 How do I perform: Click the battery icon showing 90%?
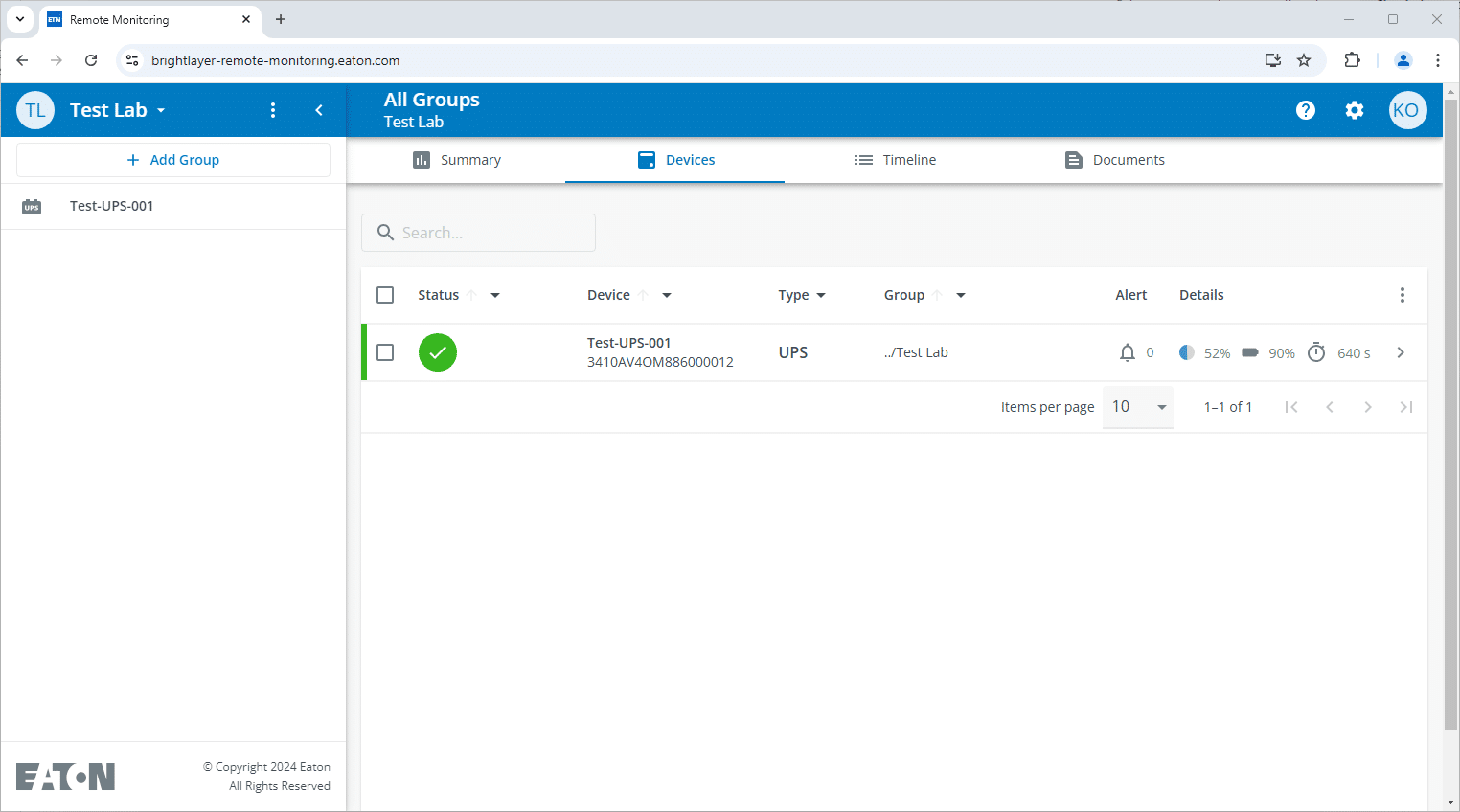click(1250, 352)
